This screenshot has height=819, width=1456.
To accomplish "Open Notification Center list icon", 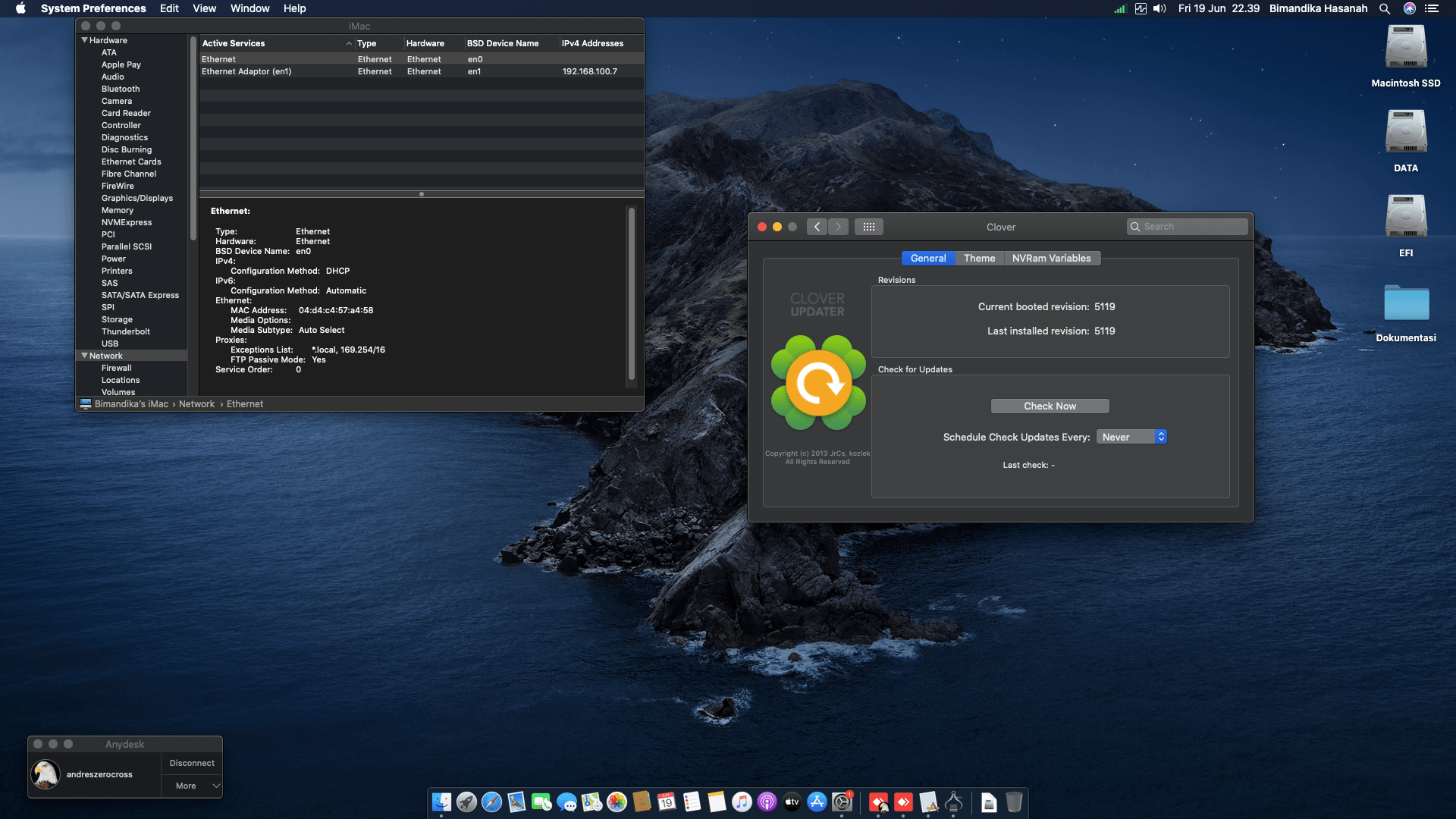I will pos(1432,8).
